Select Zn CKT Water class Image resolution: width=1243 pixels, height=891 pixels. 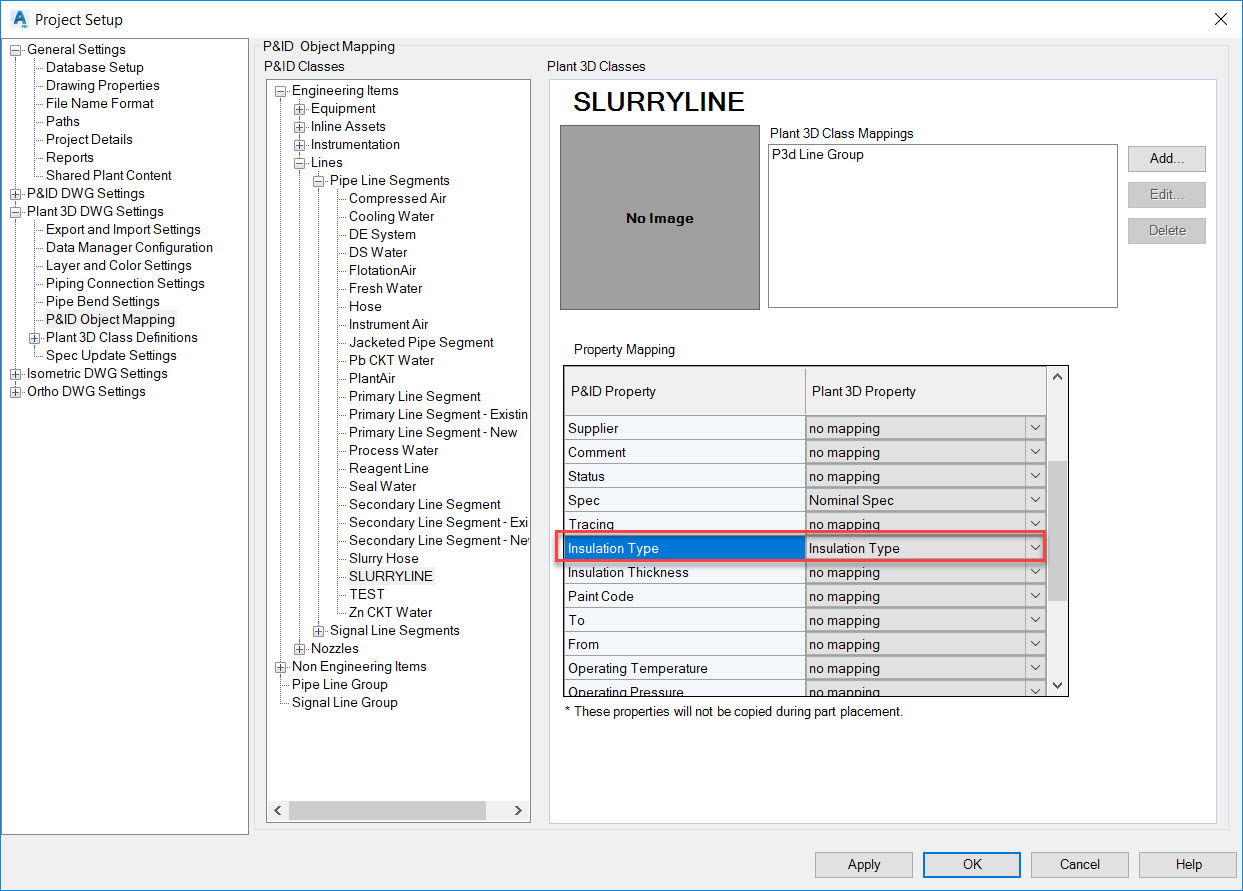click(391, 613)
